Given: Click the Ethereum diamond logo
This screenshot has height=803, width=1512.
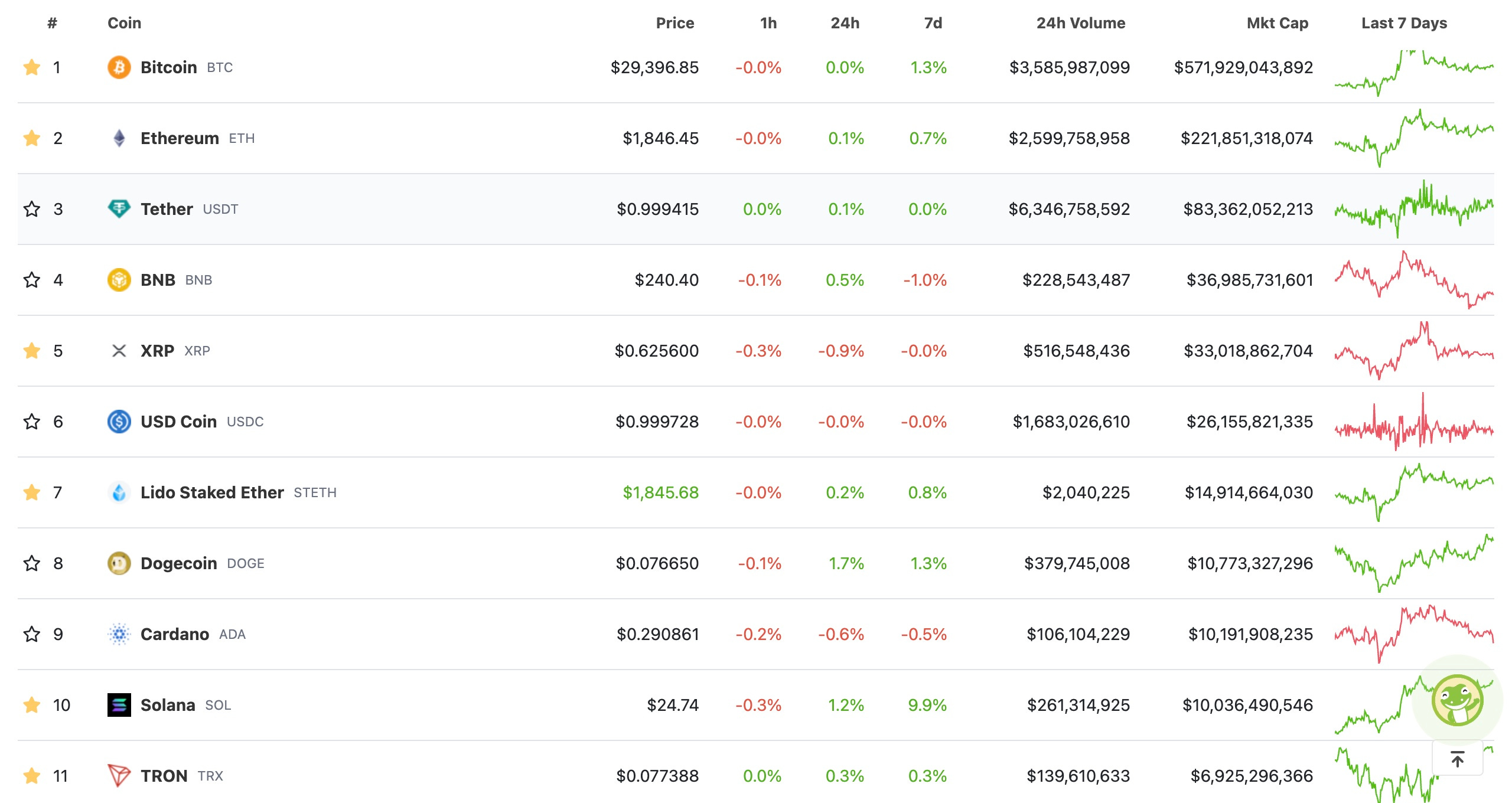Looking at the screenshot, I should point(119,138).
